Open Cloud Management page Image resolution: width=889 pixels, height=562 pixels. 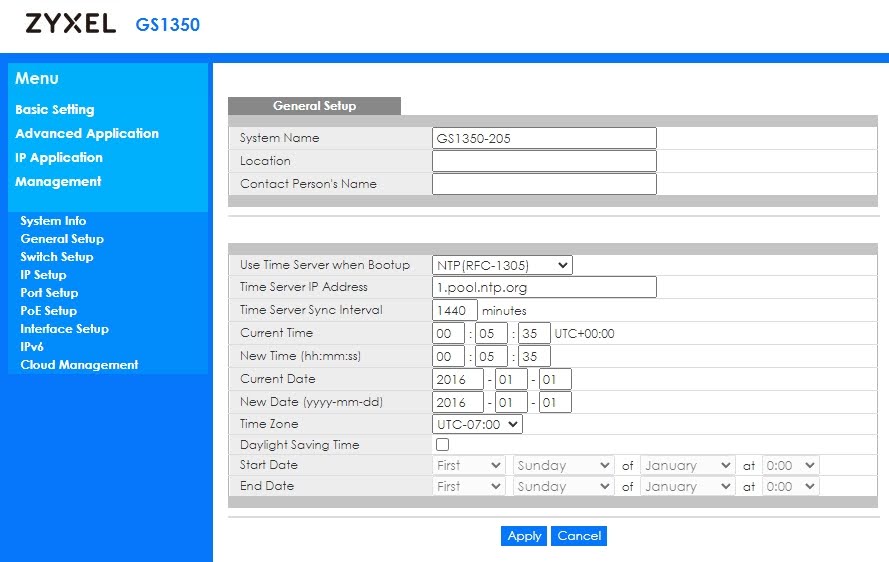pos(79,365)
